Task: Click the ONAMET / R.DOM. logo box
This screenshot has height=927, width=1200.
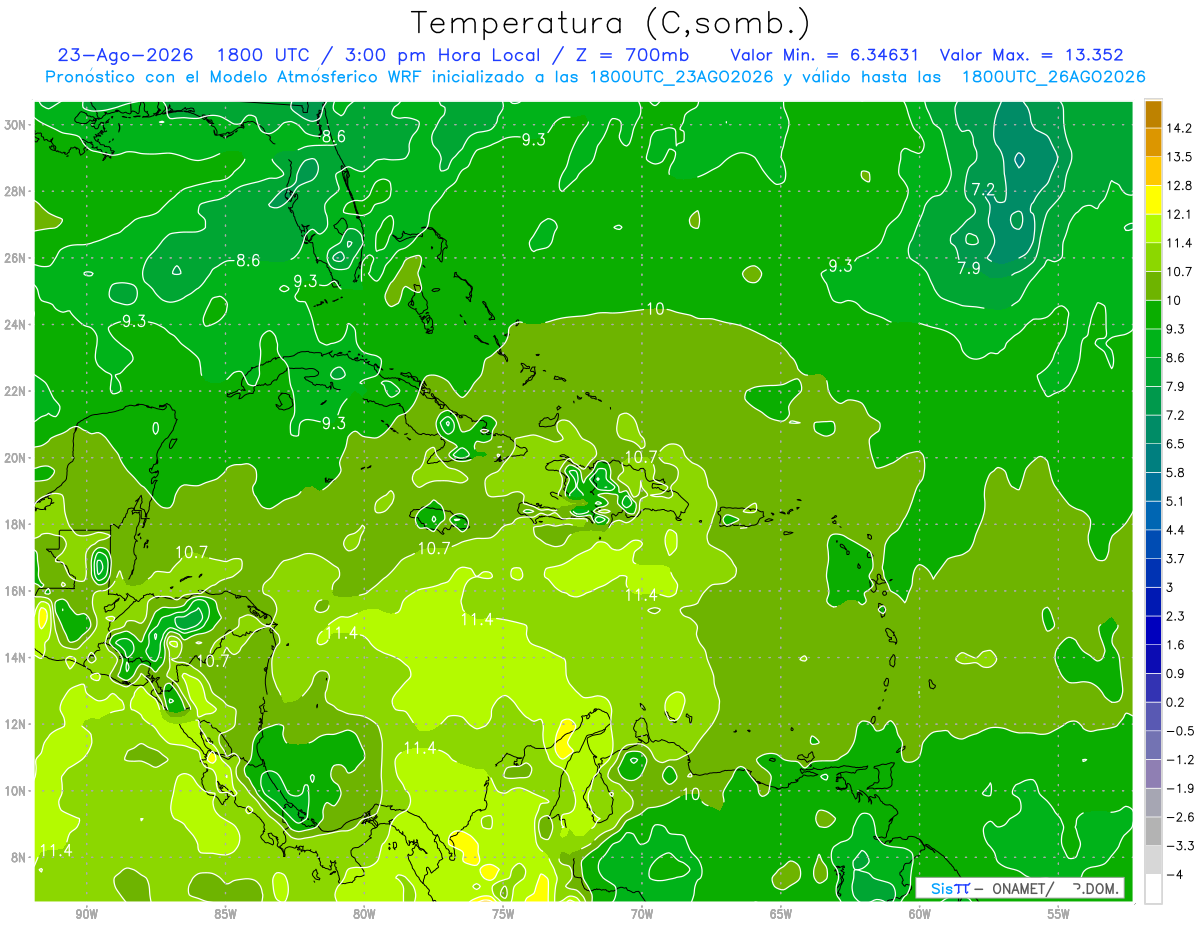Action: pyautogui.click(x=1020, y=888)
